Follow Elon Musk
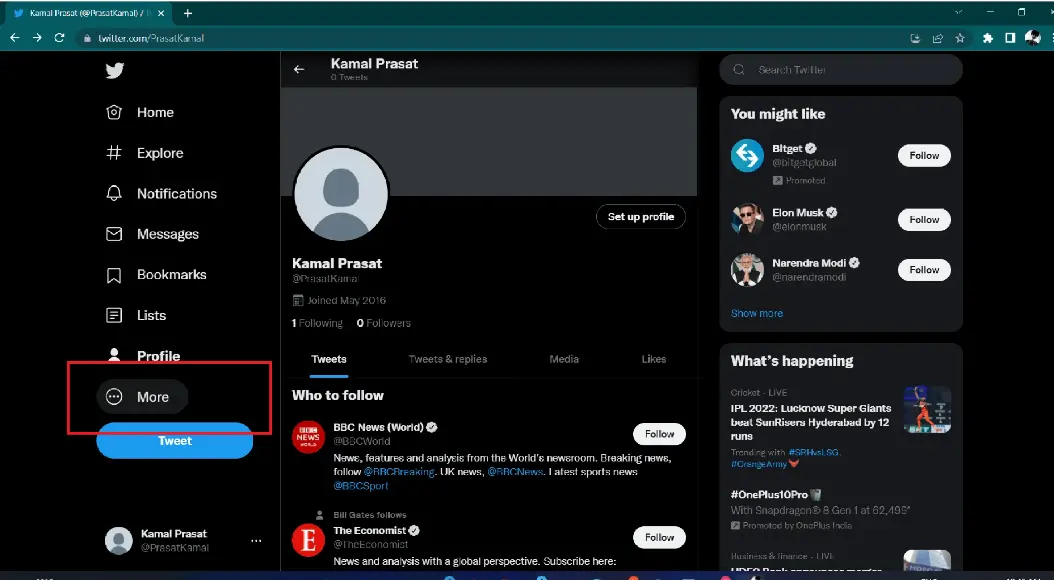This screenshot has width=1054, height=580. coord(924,220)
